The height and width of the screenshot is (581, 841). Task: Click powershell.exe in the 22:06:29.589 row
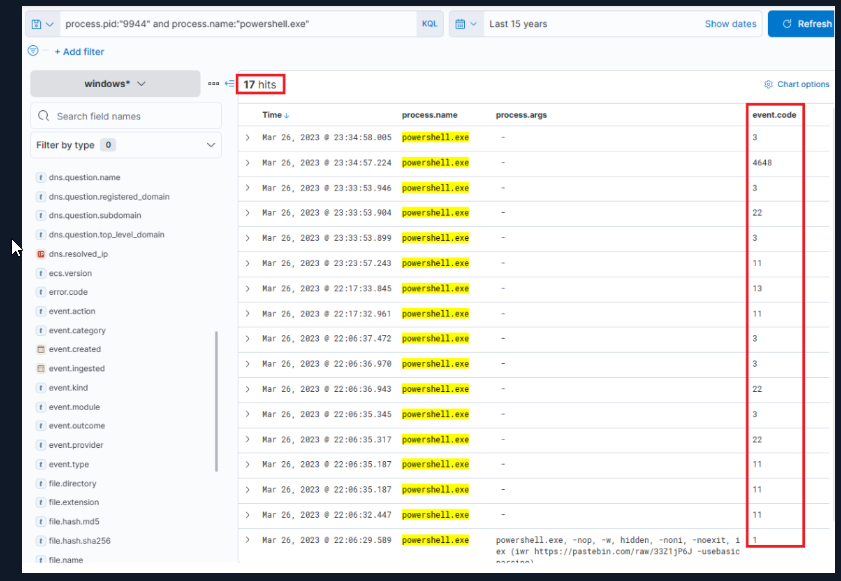tap(435, 540)
